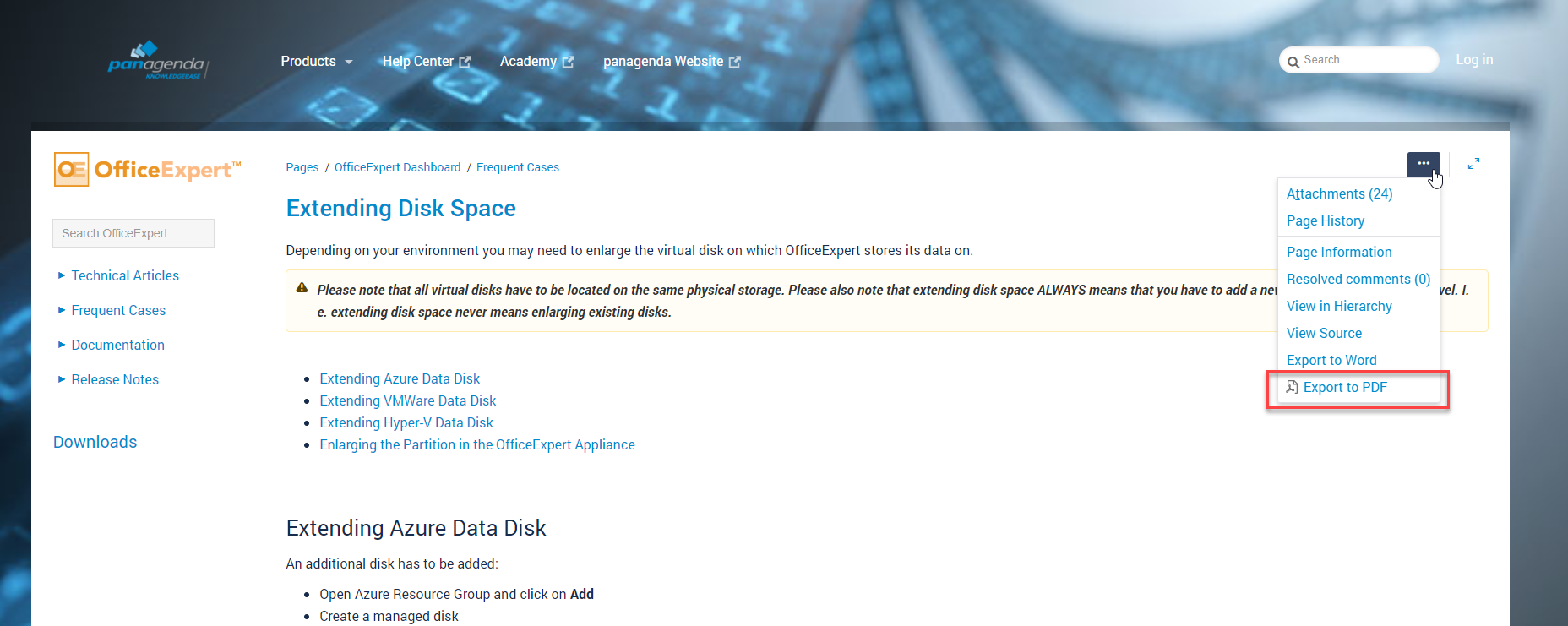Select Export to PDF option

tap(1358, 388)
